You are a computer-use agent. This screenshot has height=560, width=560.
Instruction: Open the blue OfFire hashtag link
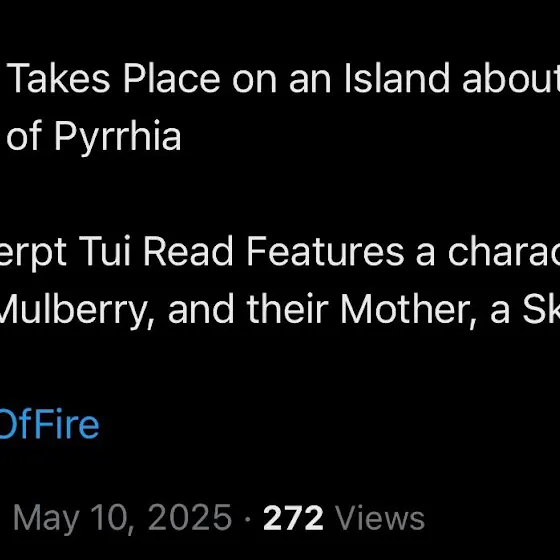(49, 424)
